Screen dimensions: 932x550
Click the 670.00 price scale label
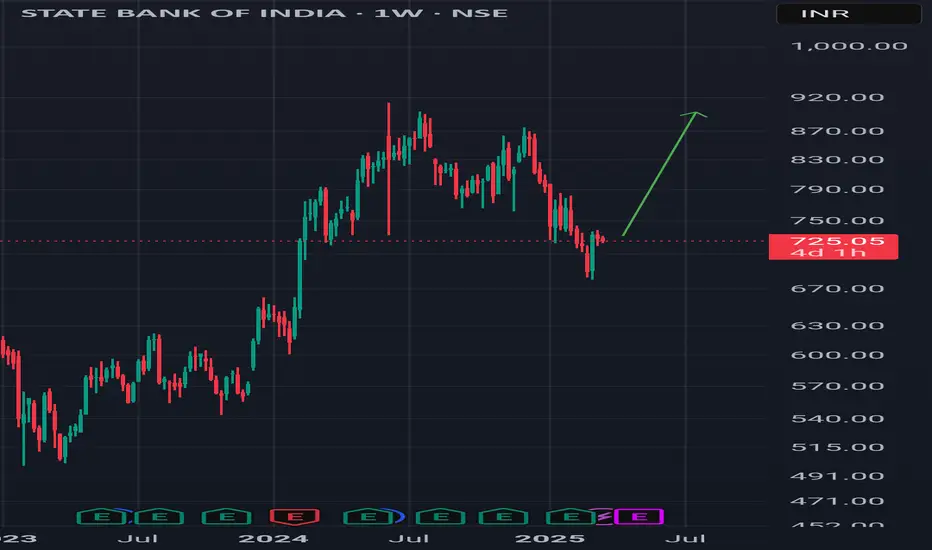[837, 288]
